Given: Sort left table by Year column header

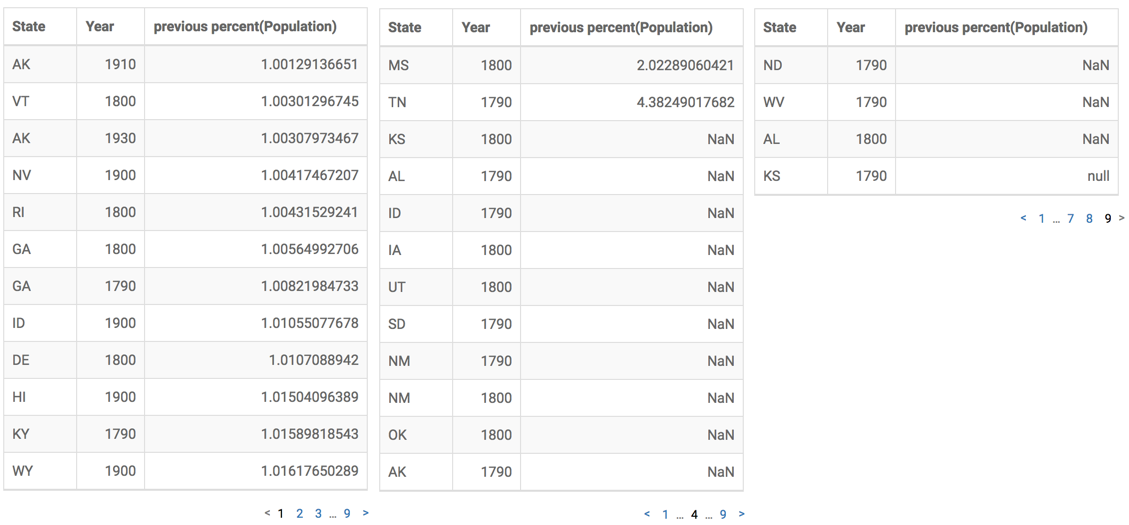Looking at the screenshot, I should point(100,26).
